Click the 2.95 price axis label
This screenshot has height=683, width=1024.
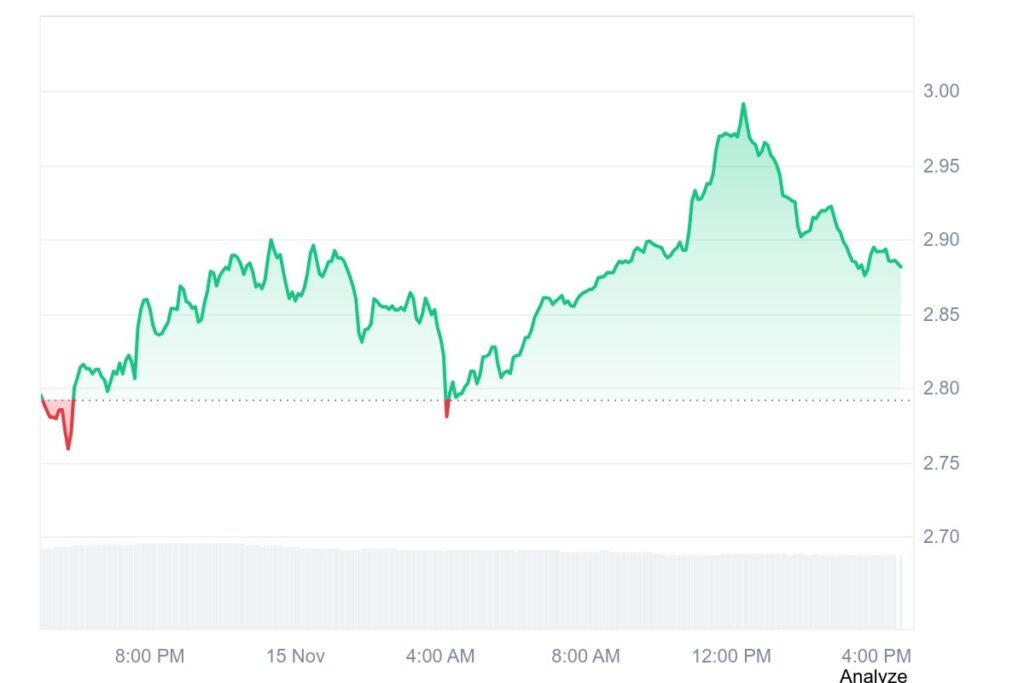[x=940, y=166]
